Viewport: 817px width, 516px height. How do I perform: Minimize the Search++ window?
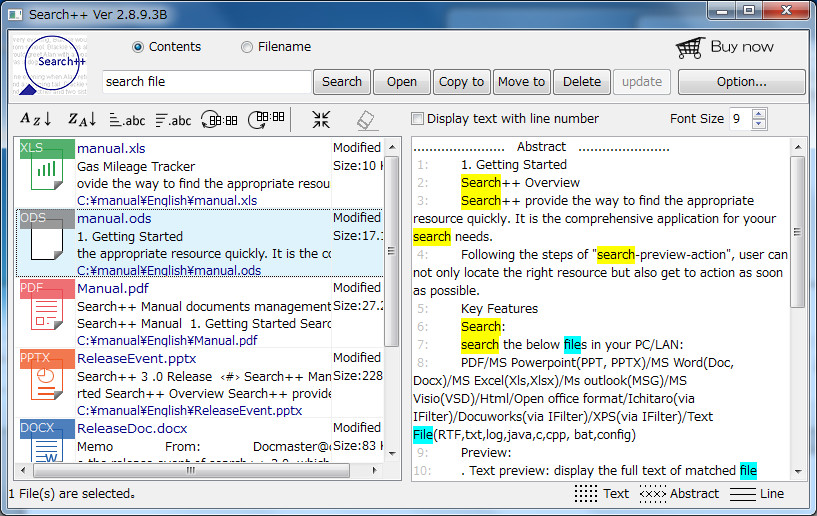(x=722, y=11)
